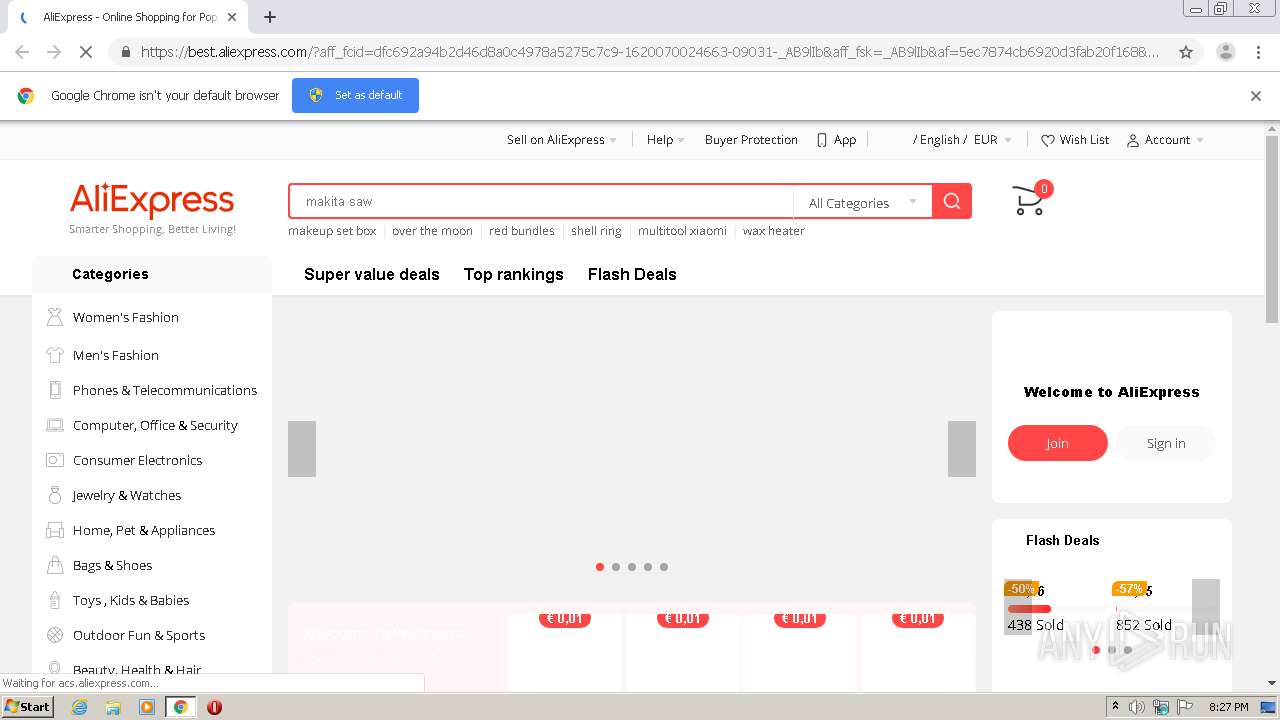Select the fifth banner carousel dot
This screenshot has height=720, width=1280.
pyautogui.click(x=664, y=567)
